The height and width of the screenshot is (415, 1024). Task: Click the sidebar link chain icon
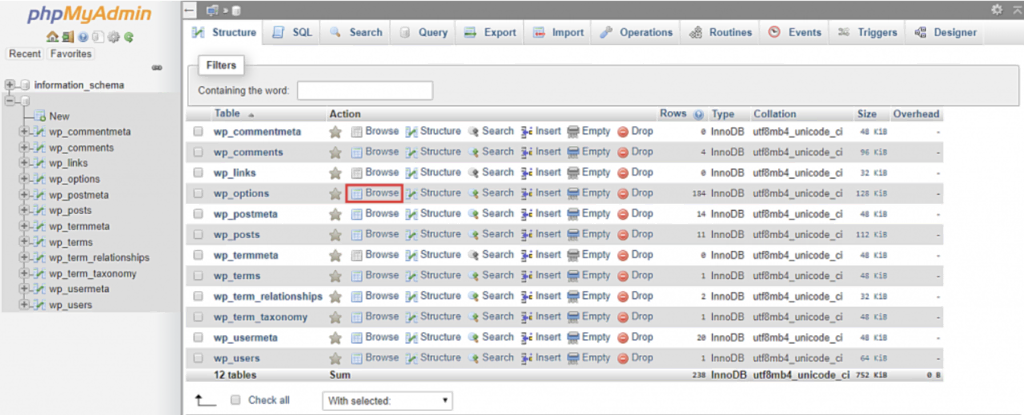point(156,68)
